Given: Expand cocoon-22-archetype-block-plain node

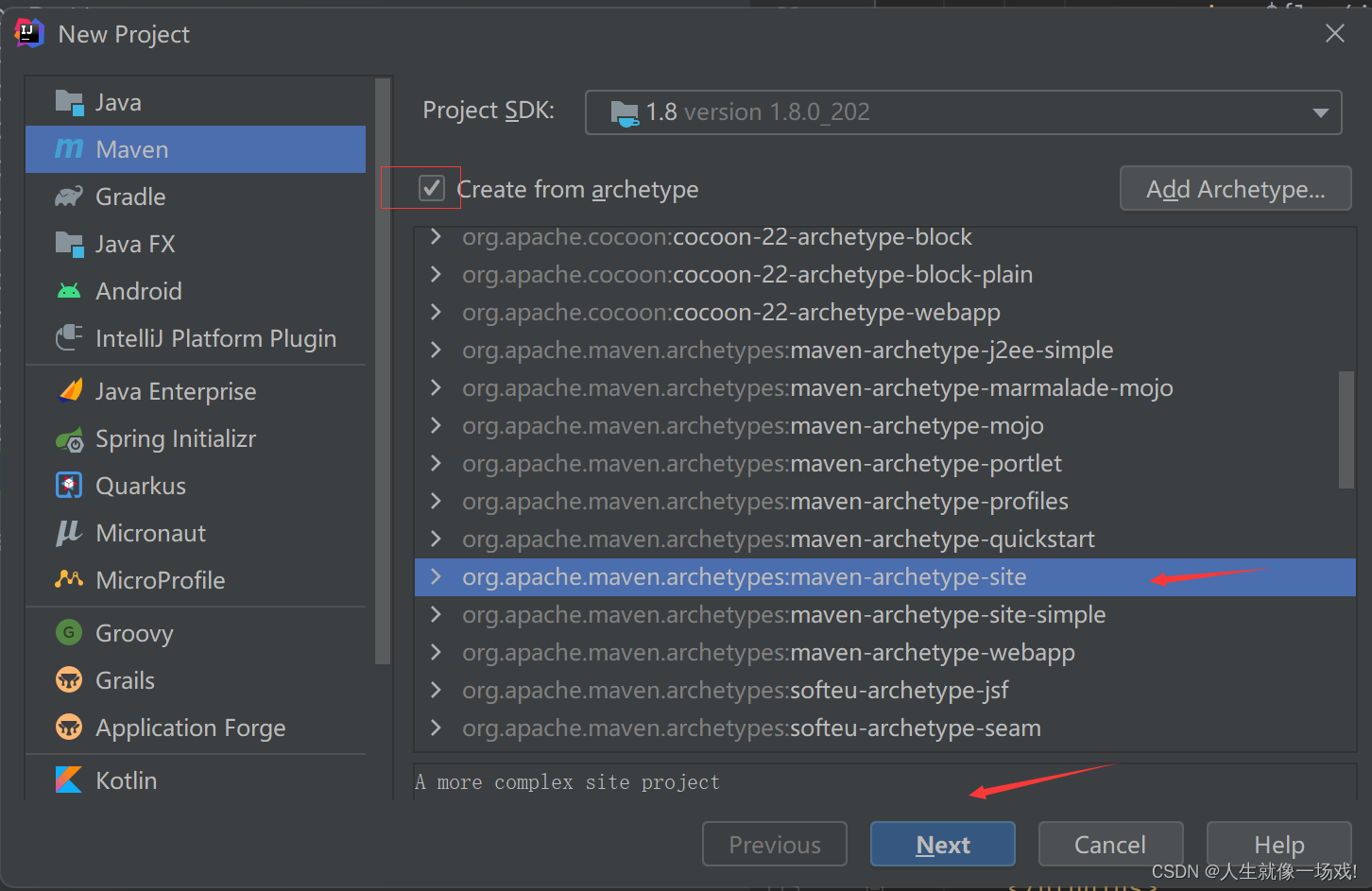Looking at the screenshot, I should pyautogui.click(x=436, y=274).
